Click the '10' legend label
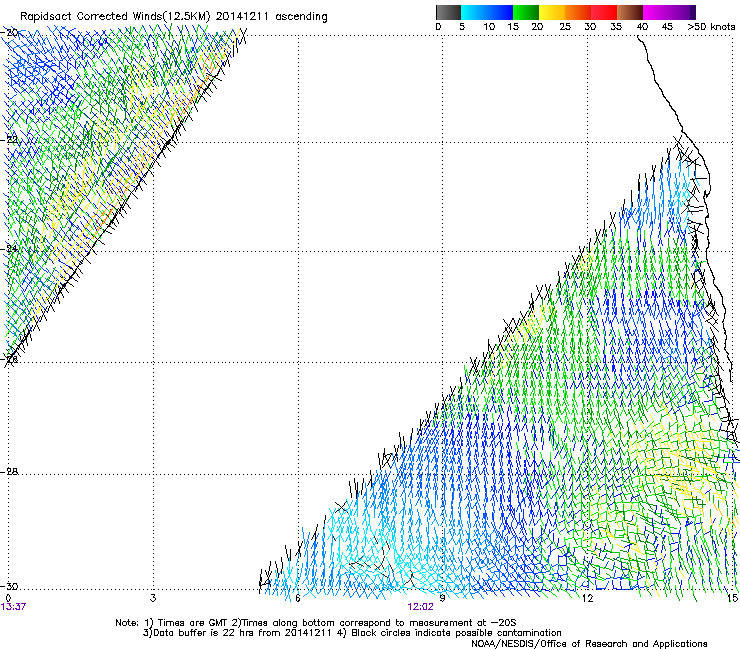 (489, 26)
